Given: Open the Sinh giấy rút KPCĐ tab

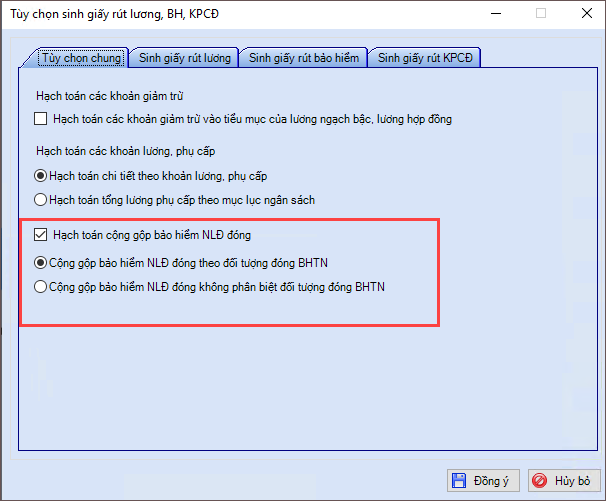Looking at the screenshot, I should (425, 58).
